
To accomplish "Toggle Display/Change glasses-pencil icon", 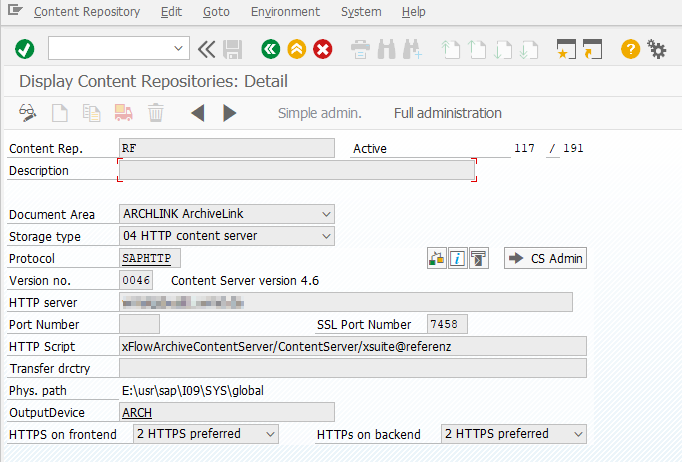I will 27,113.
